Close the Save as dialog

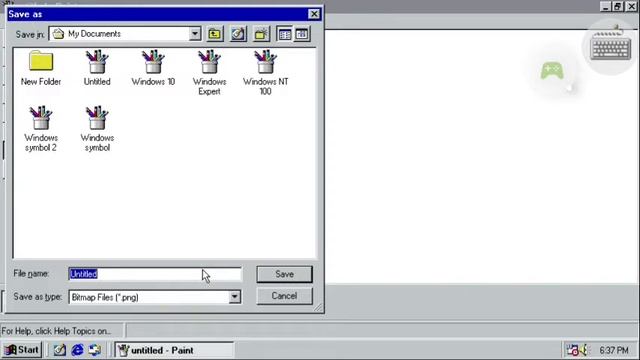point(314,14)
